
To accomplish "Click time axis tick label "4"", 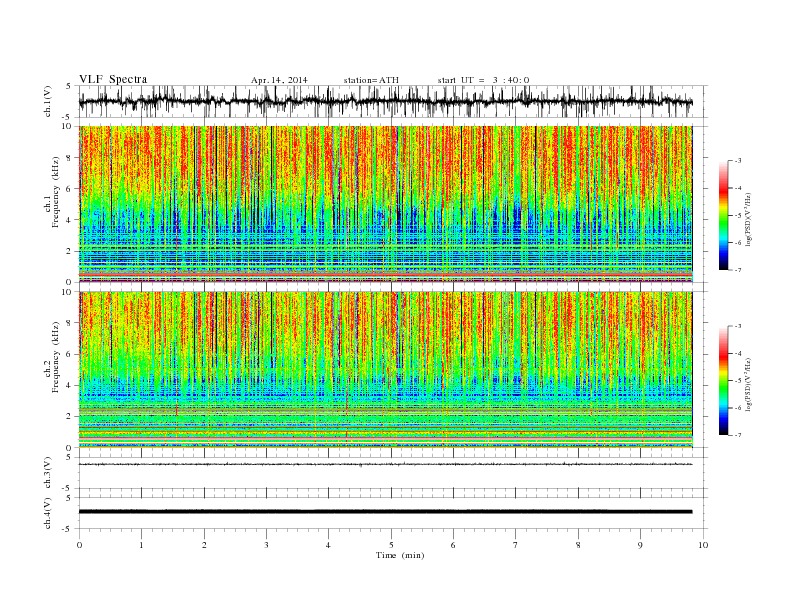I will coord(328,545).
